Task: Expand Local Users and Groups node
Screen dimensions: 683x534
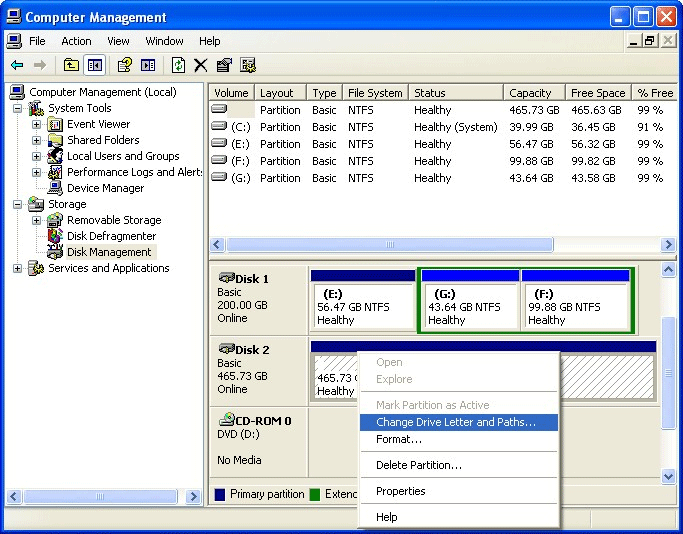Action: coord(37,156)
